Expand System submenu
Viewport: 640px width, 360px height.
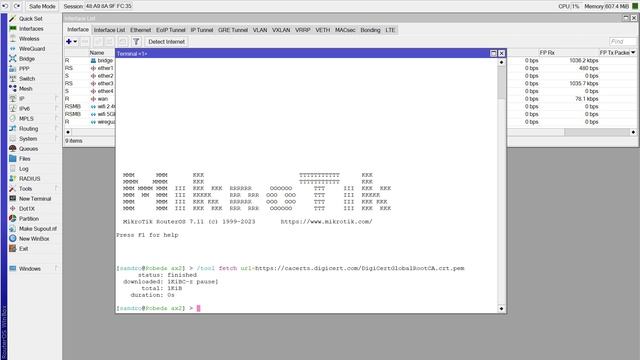57,139
